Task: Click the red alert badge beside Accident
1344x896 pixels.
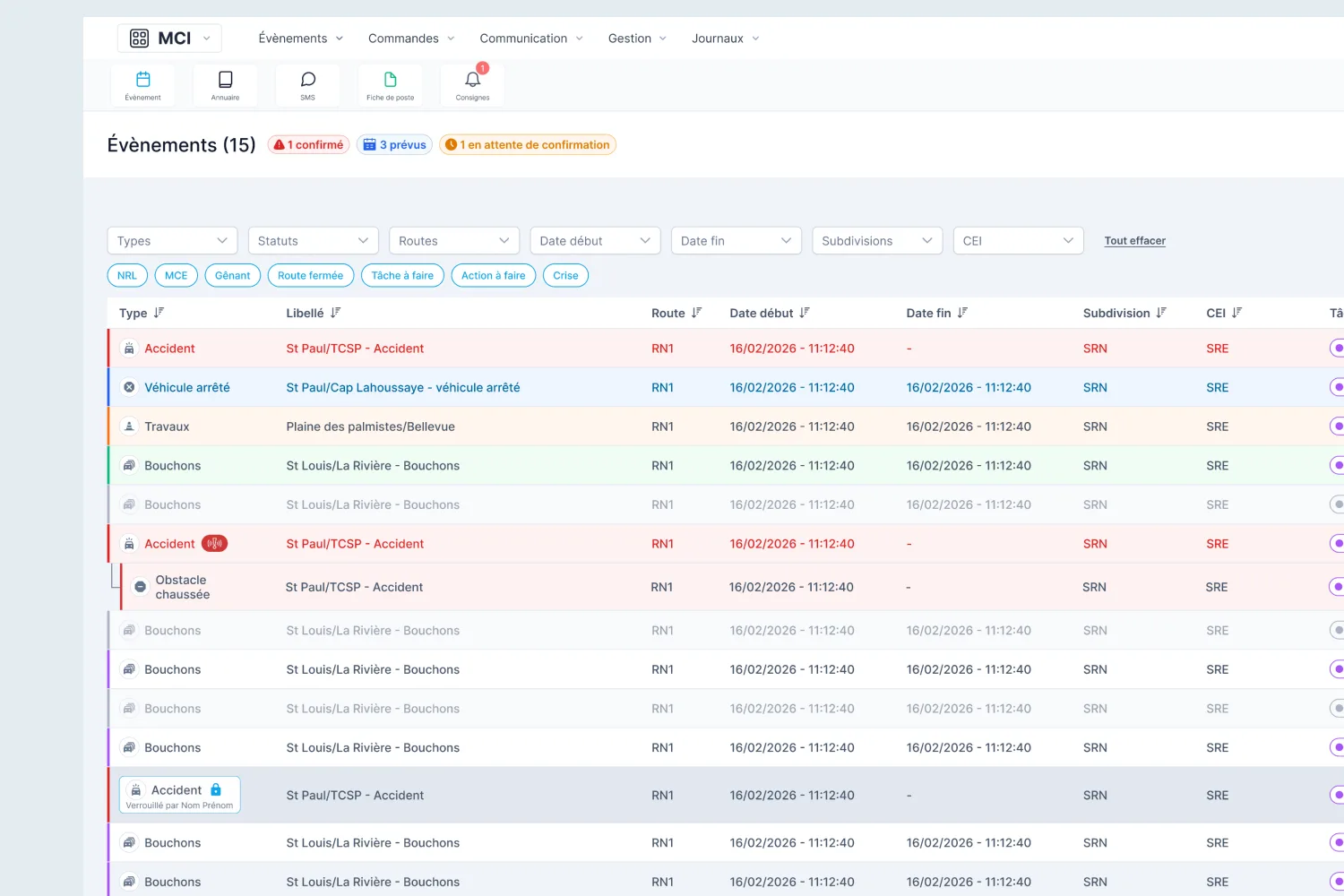Action: pyautogui.click(x=214, y=544)
